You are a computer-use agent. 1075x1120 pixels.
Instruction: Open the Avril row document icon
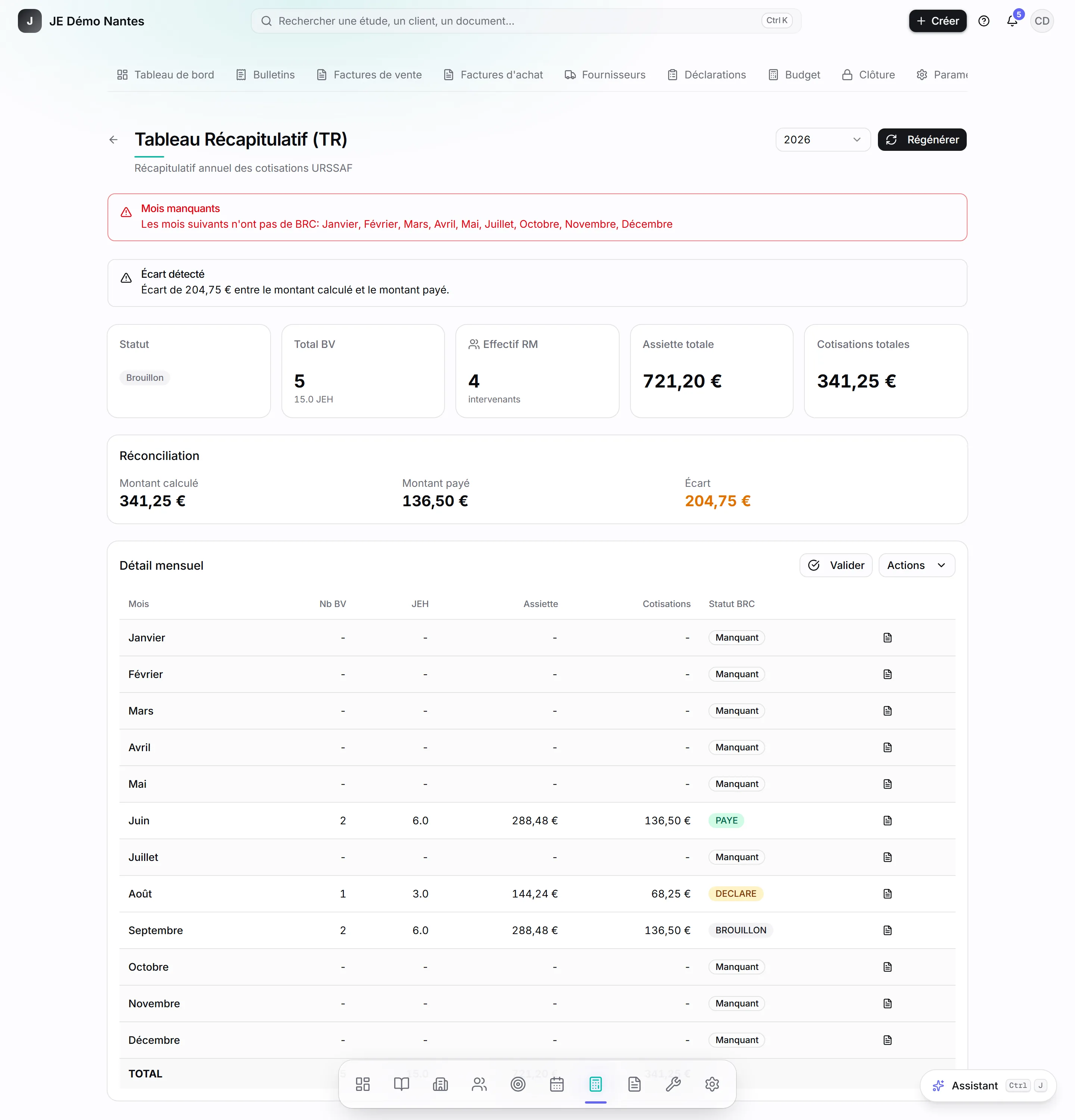coord(888,747)
